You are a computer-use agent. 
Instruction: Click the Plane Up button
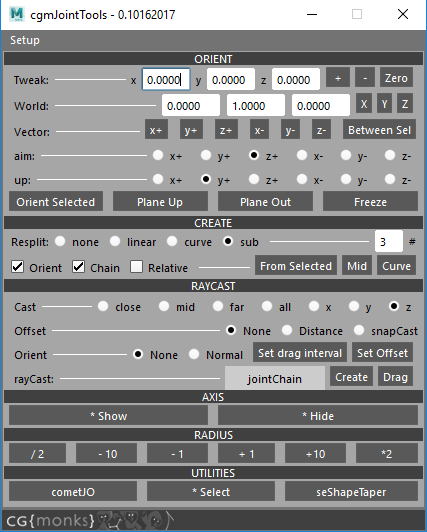pyautogui.click(x=160, y=202)
